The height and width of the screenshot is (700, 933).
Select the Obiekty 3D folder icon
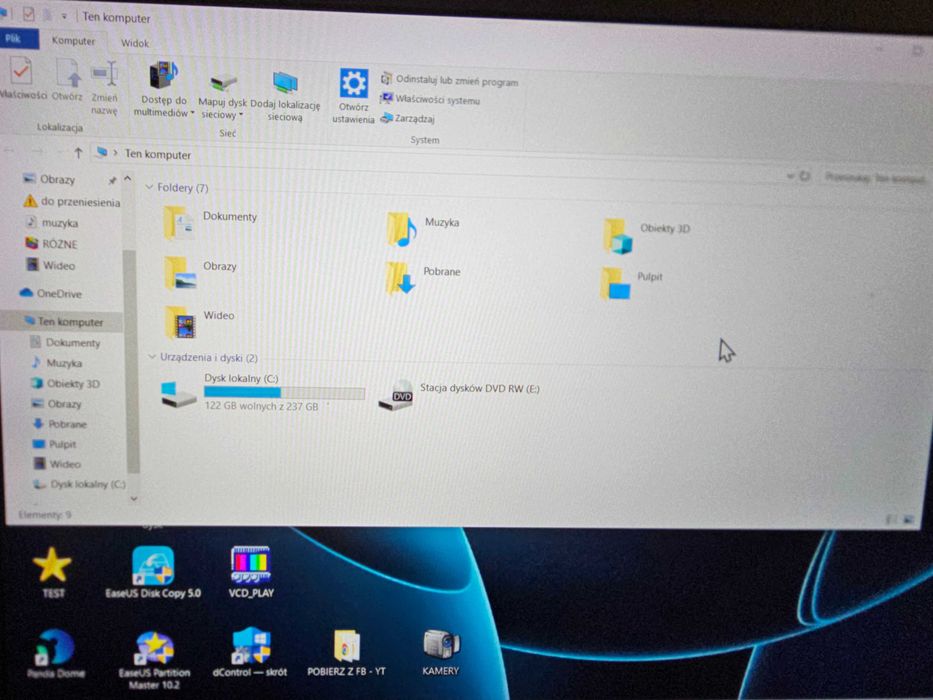(x=618, y=235)
